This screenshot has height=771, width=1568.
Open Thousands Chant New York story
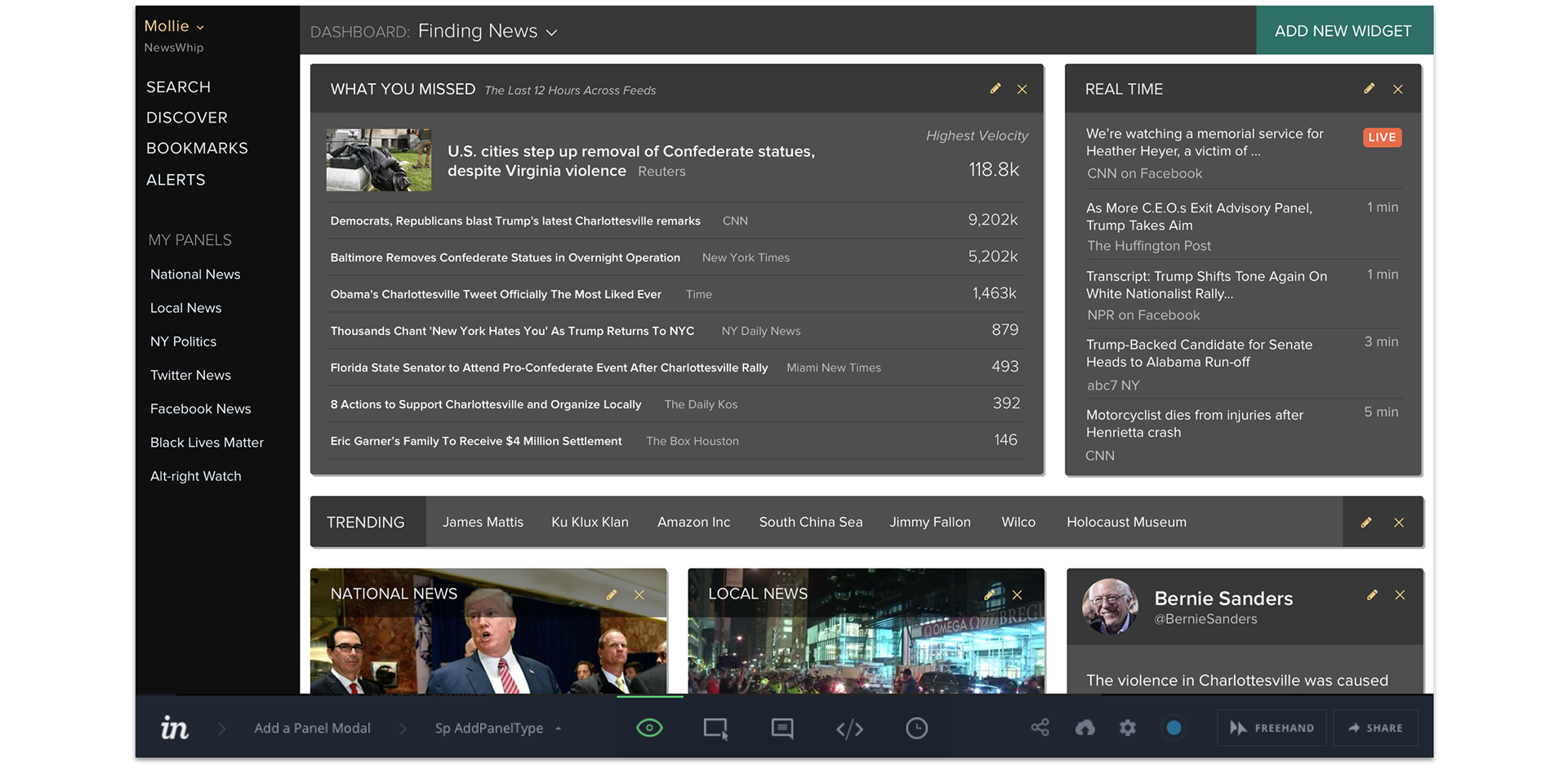coord(512,331)
